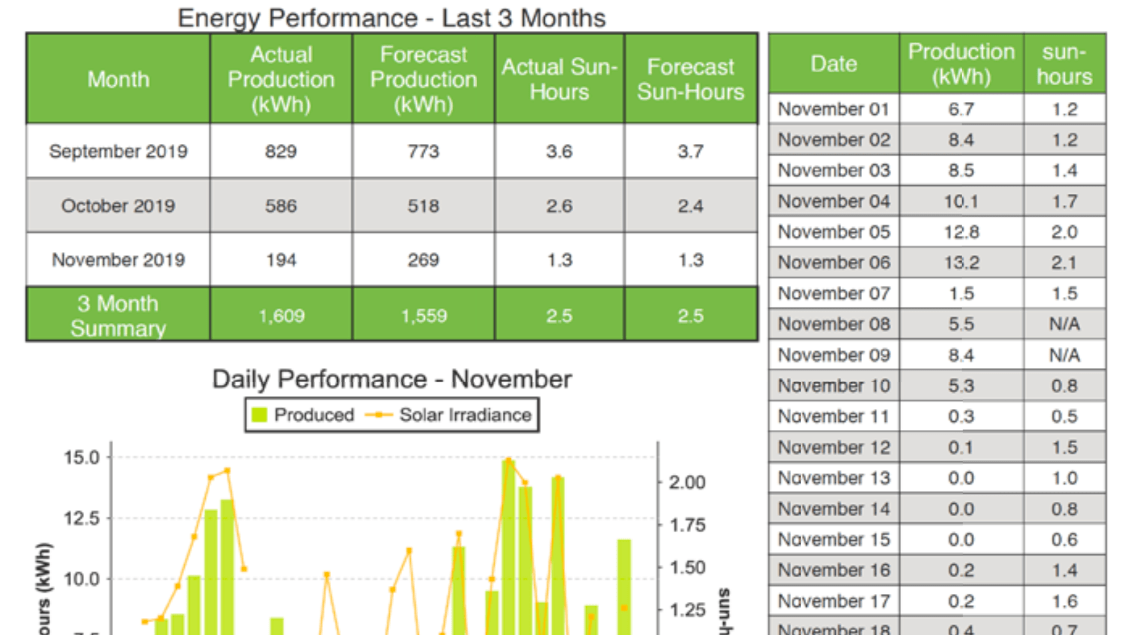This screenshot has height=635, width=1121.
Task: Select the Date column header
Action: pyautogui.click(x=833, y=62)
